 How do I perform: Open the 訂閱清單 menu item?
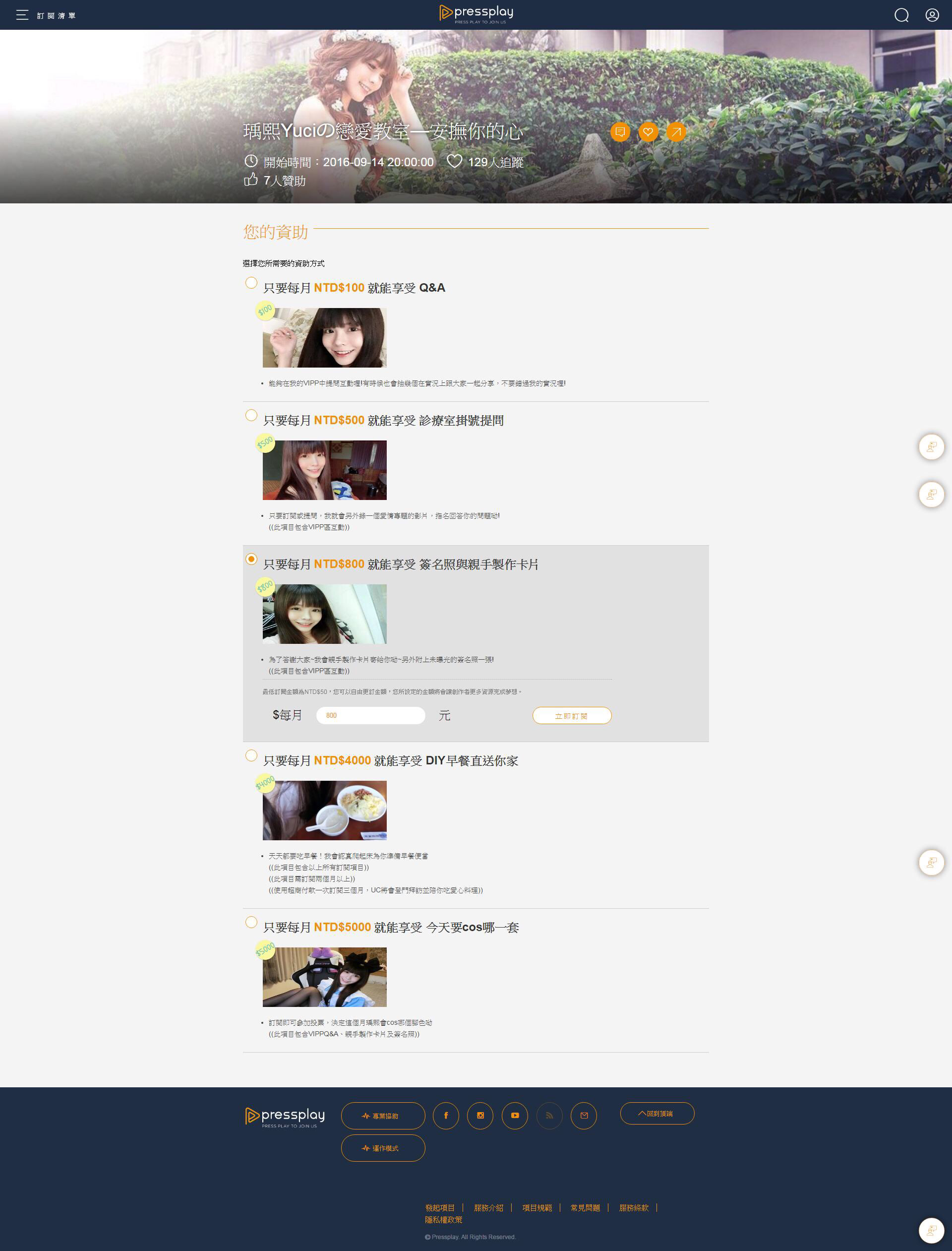(56, 16)
